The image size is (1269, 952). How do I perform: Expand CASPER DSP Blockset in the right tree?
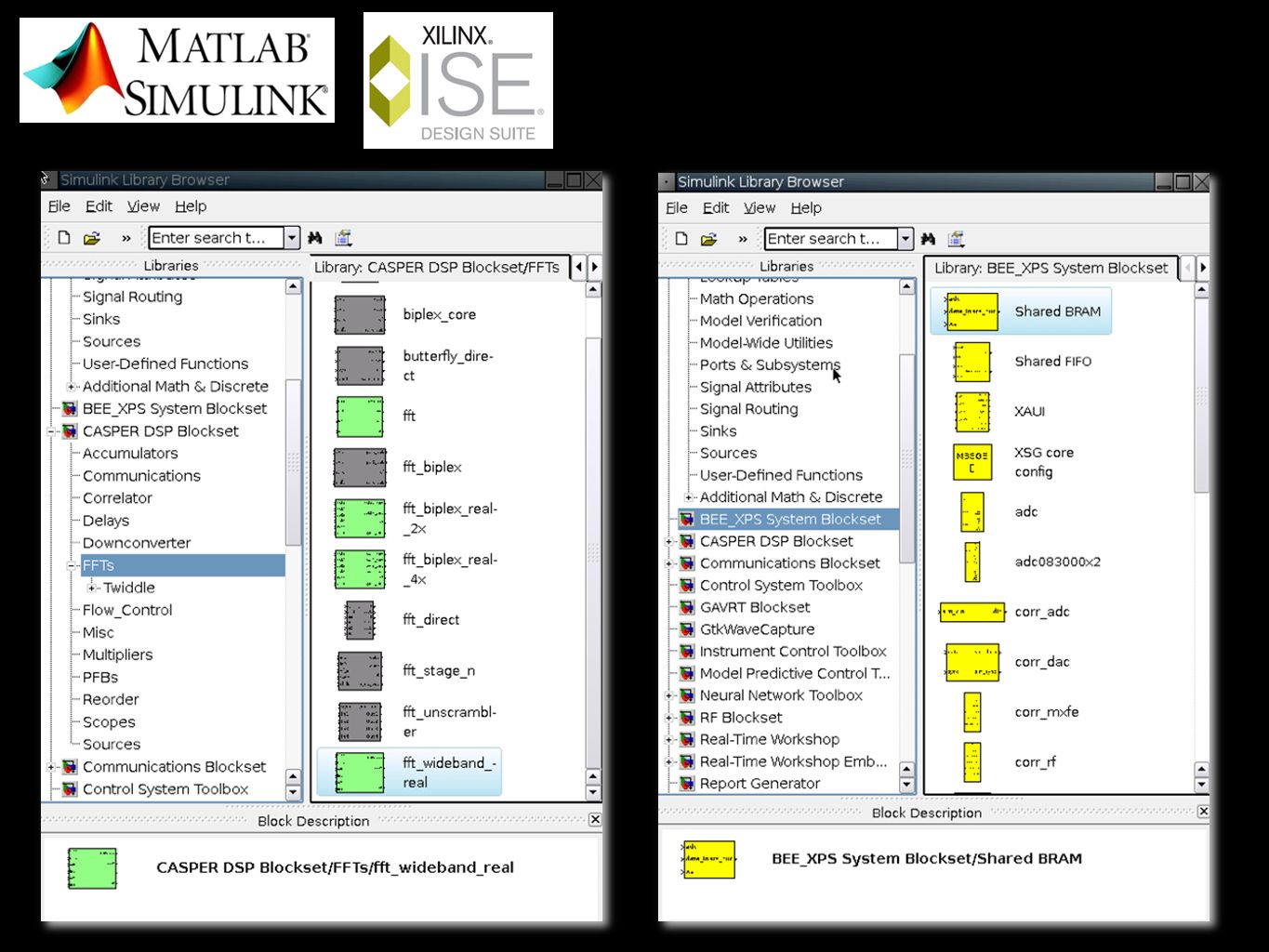(669, 541)
